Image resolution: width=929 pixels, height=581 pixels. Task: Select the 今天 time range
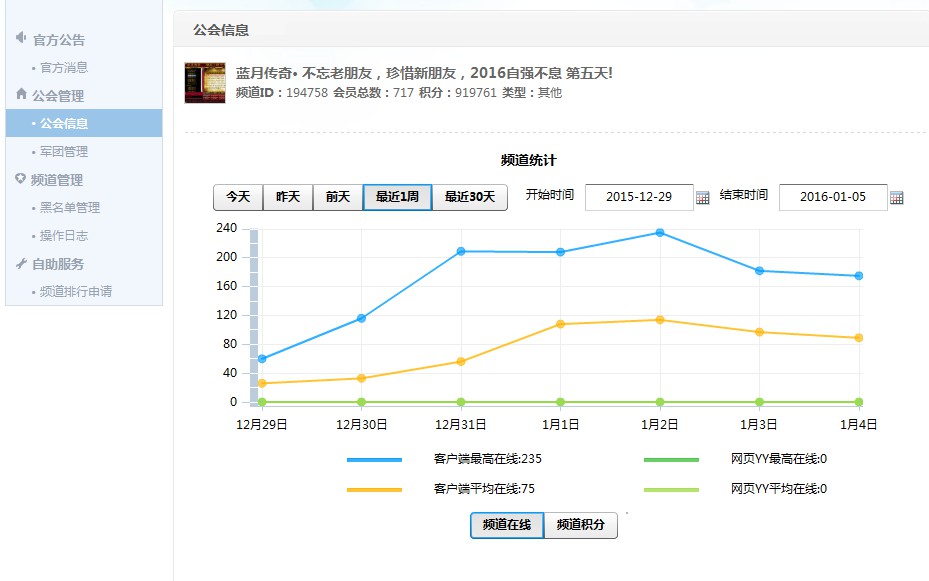click(x=238, y=197)
